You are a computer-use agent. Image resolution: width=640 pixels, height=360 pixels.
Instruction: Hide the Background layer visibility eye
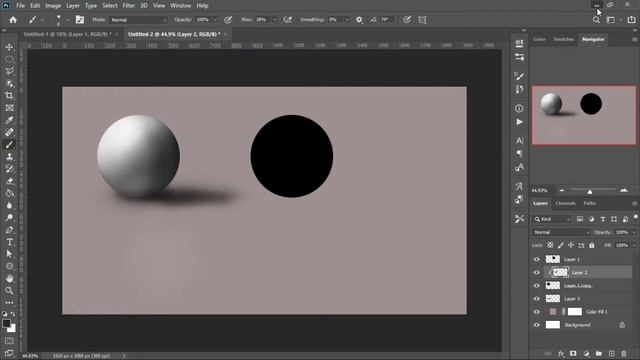click(x=537, y=325)
